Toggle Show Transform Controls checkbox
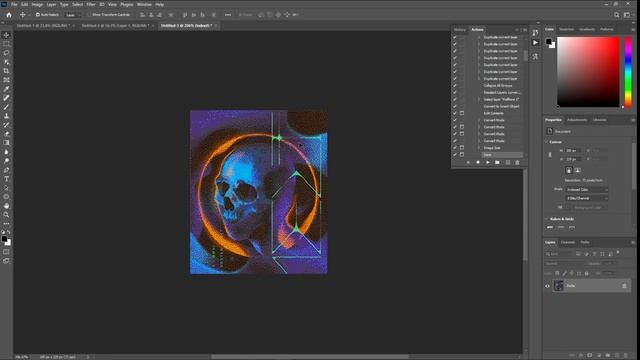The width and height of the screenshot is (640, 360). click(x=89, y=15)
